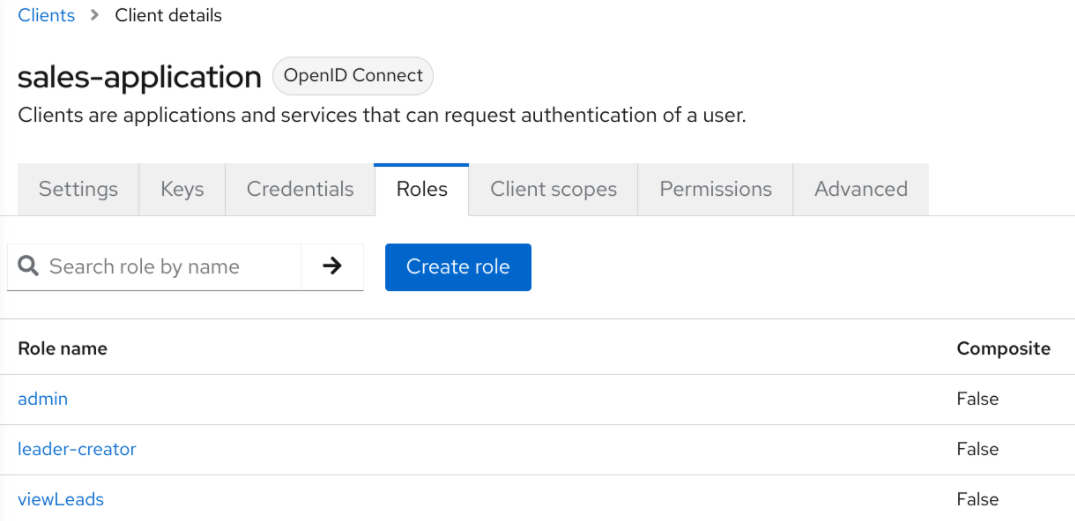
Task: Click the OpenID Connect badge
Action: click(353, 76)
